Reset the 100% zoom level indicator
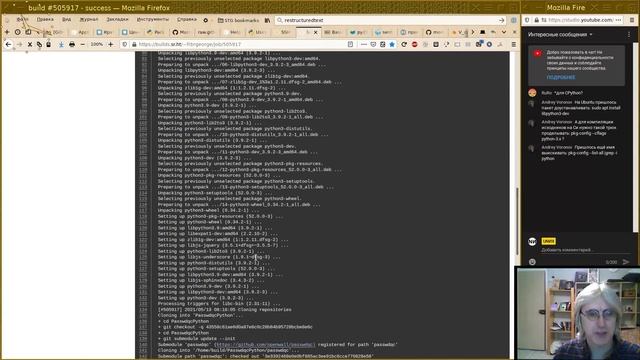Image resolution: width=640 pixels, height=360 pixels. point(97,44)
